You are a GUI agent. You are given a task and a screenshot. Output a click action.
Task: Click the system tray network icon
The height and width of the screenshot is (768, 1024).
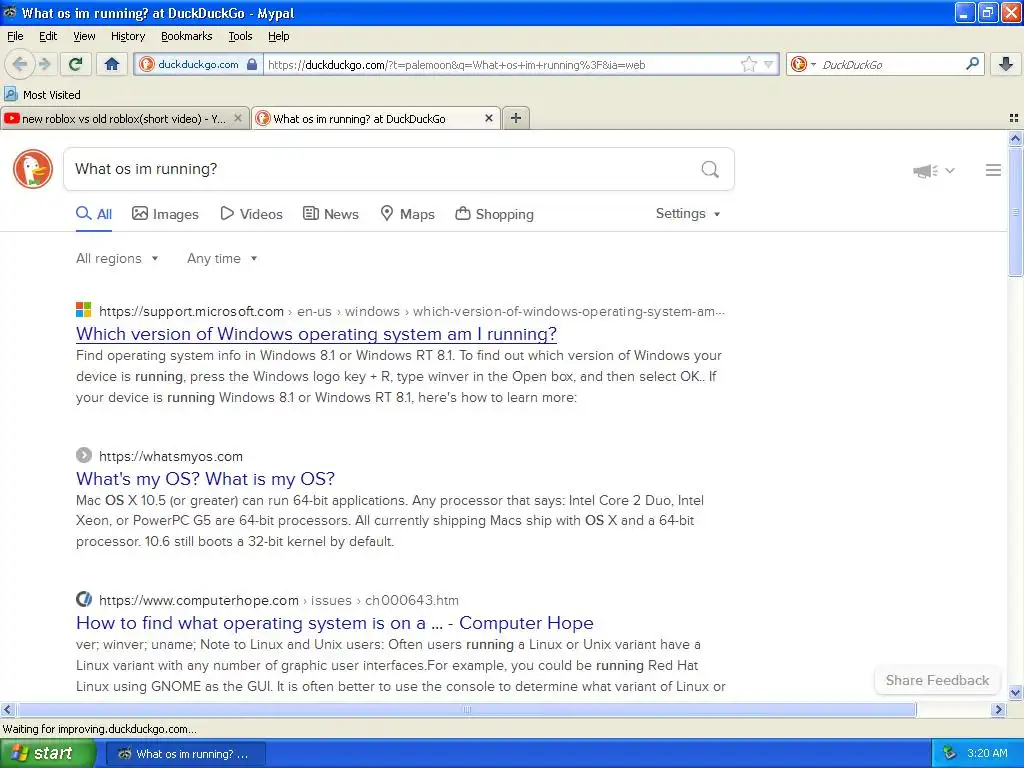click(x=950, y=754)
